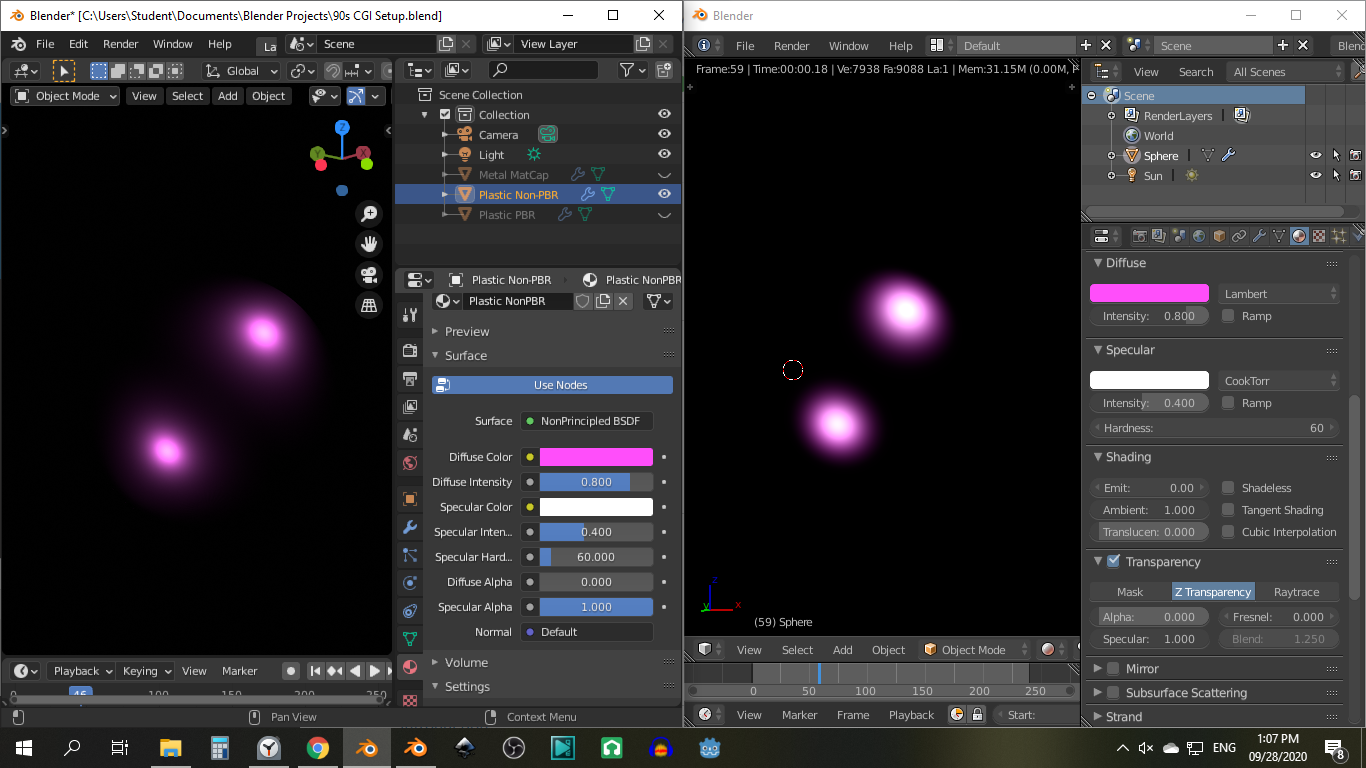
Task: Open the Texture checkerboard tab in left Blender
Action: click(409, 700)
